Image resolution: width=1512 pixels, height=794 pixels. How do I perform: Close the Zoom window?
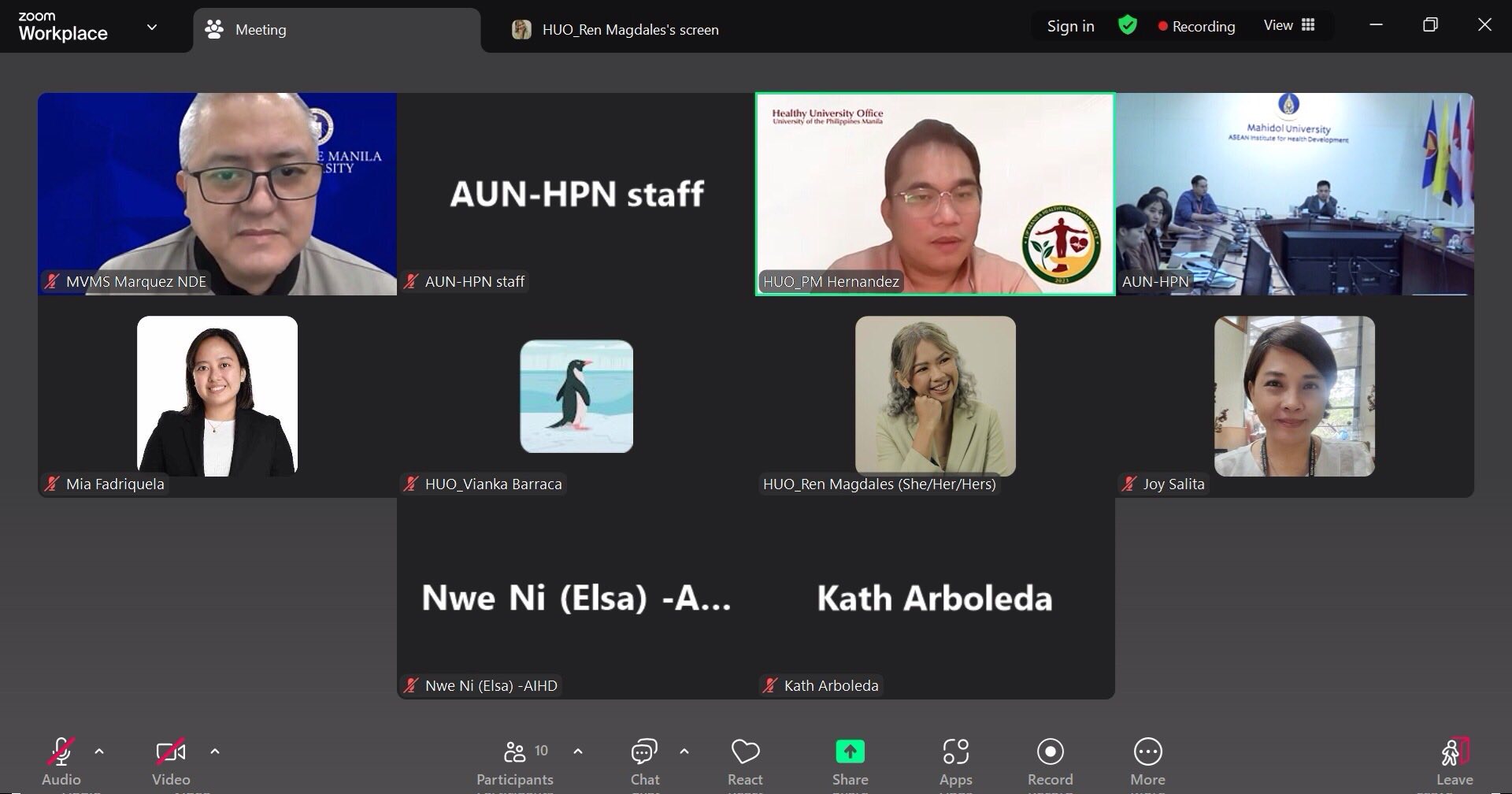[1484, 25]
